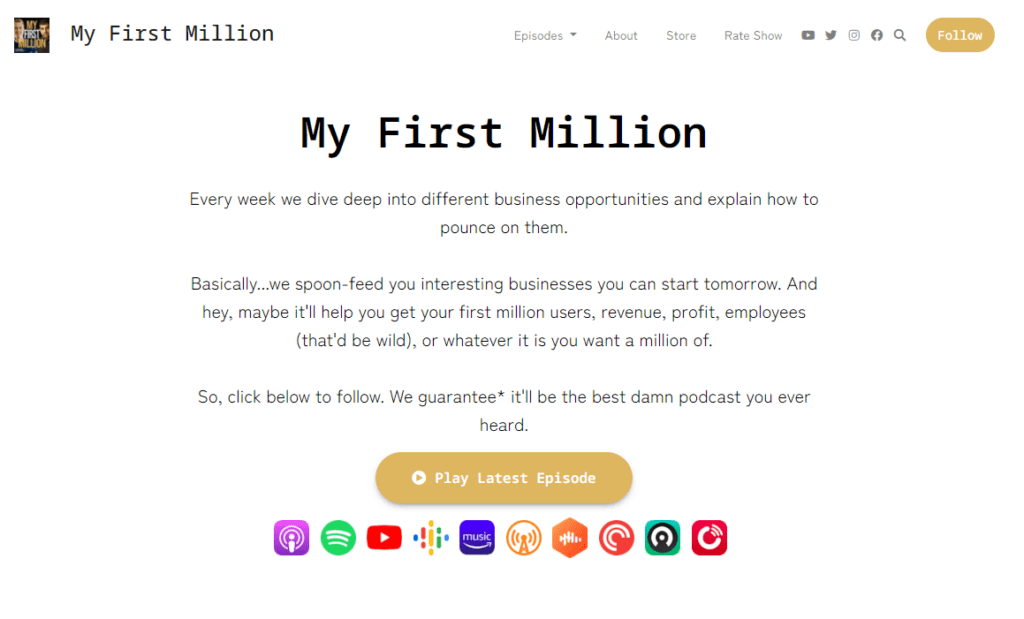Screen dimensions: 1024x619
Task: Click the Castro podcast app icon
Action: [663, 538]
